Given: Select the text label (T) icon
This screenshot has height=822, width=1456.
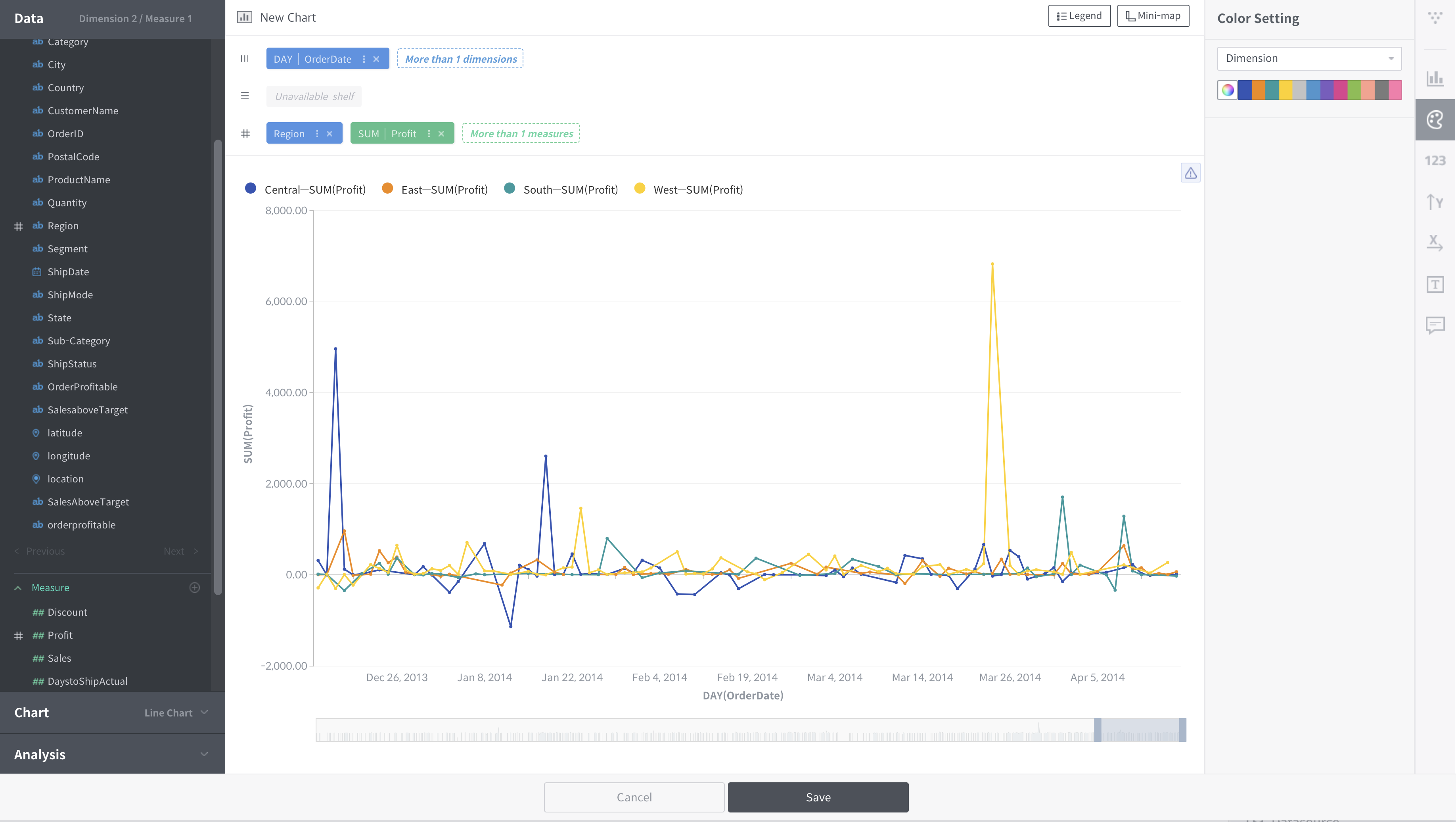Looking at the screenshot, I should pyautogui.click(x=1435, y=284).
